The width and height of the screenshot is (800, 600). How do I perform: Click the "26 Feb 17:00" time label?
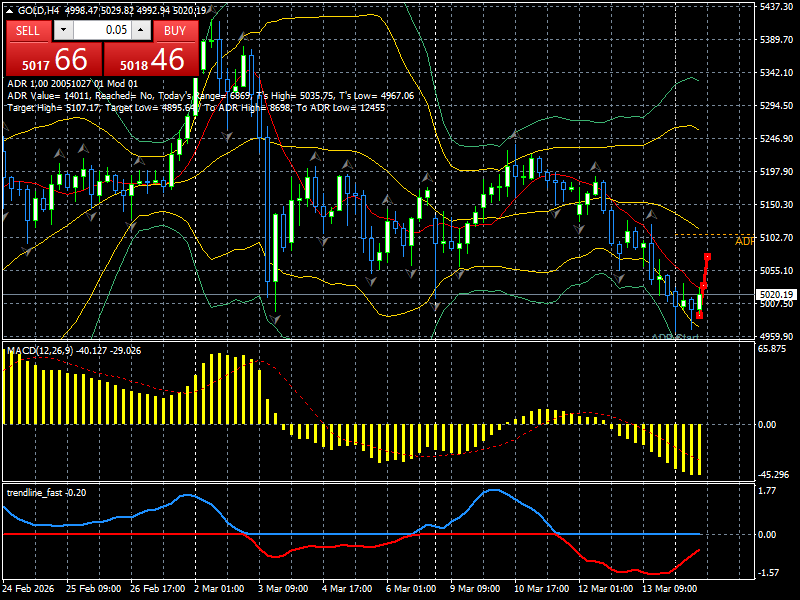158,588
